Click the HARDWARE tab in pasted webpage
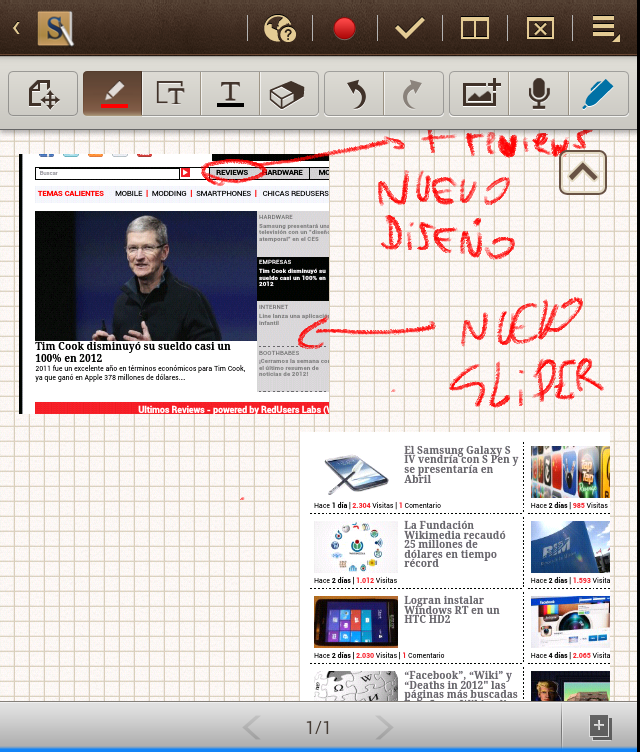The image size is (640, 752). pos(285,173)
